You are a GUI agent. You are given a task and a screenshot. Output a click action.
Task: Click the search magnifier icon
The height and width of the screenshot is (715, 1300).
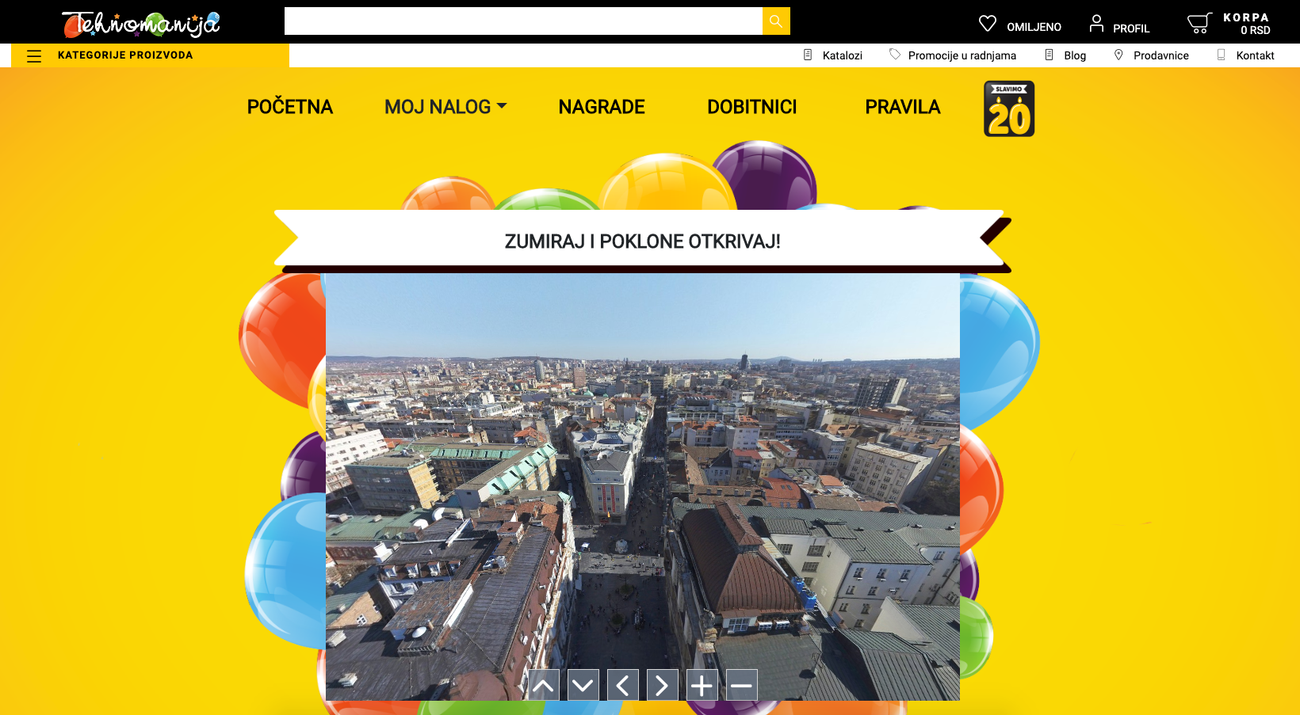click(776, 20)
